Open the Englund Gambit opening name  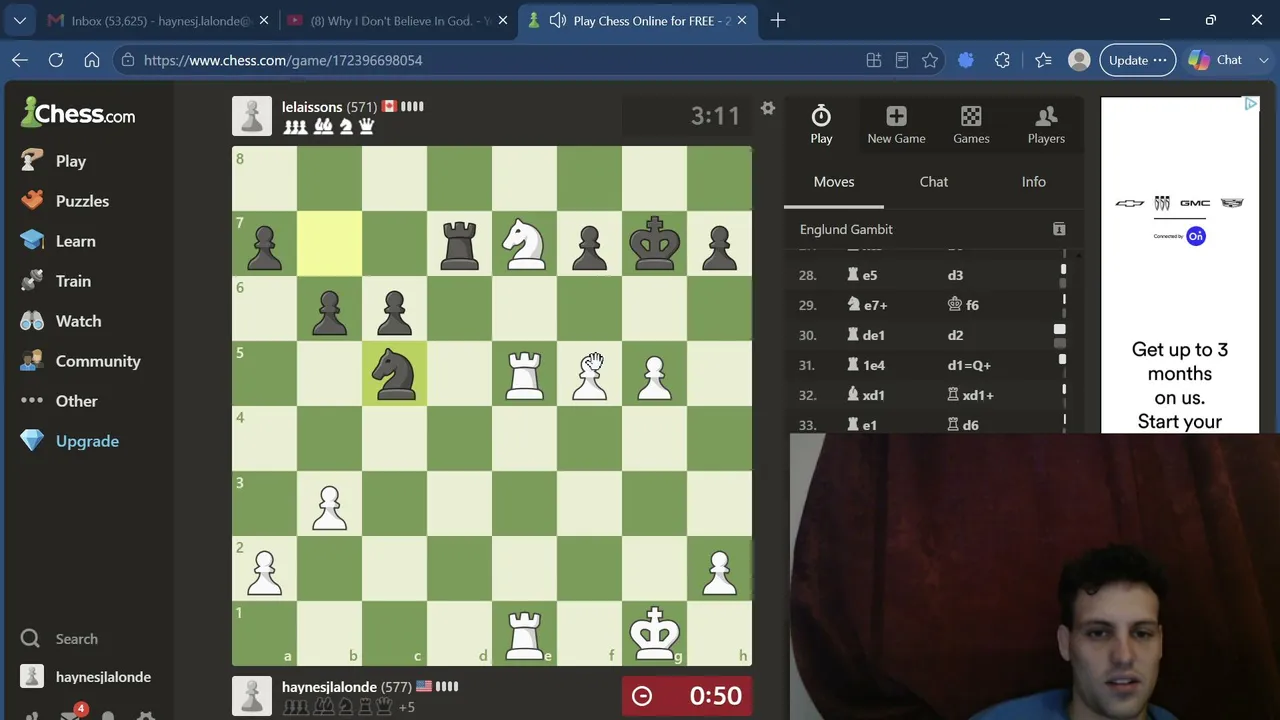click(x=846, y=229)
